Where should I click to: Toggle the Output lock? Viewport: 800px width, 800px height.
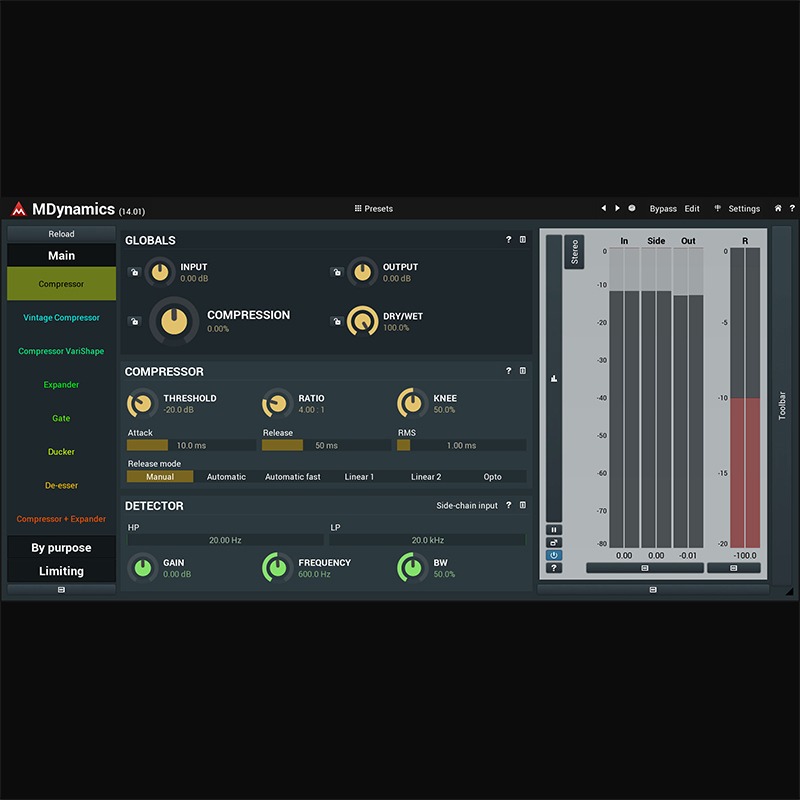[336, 272]
